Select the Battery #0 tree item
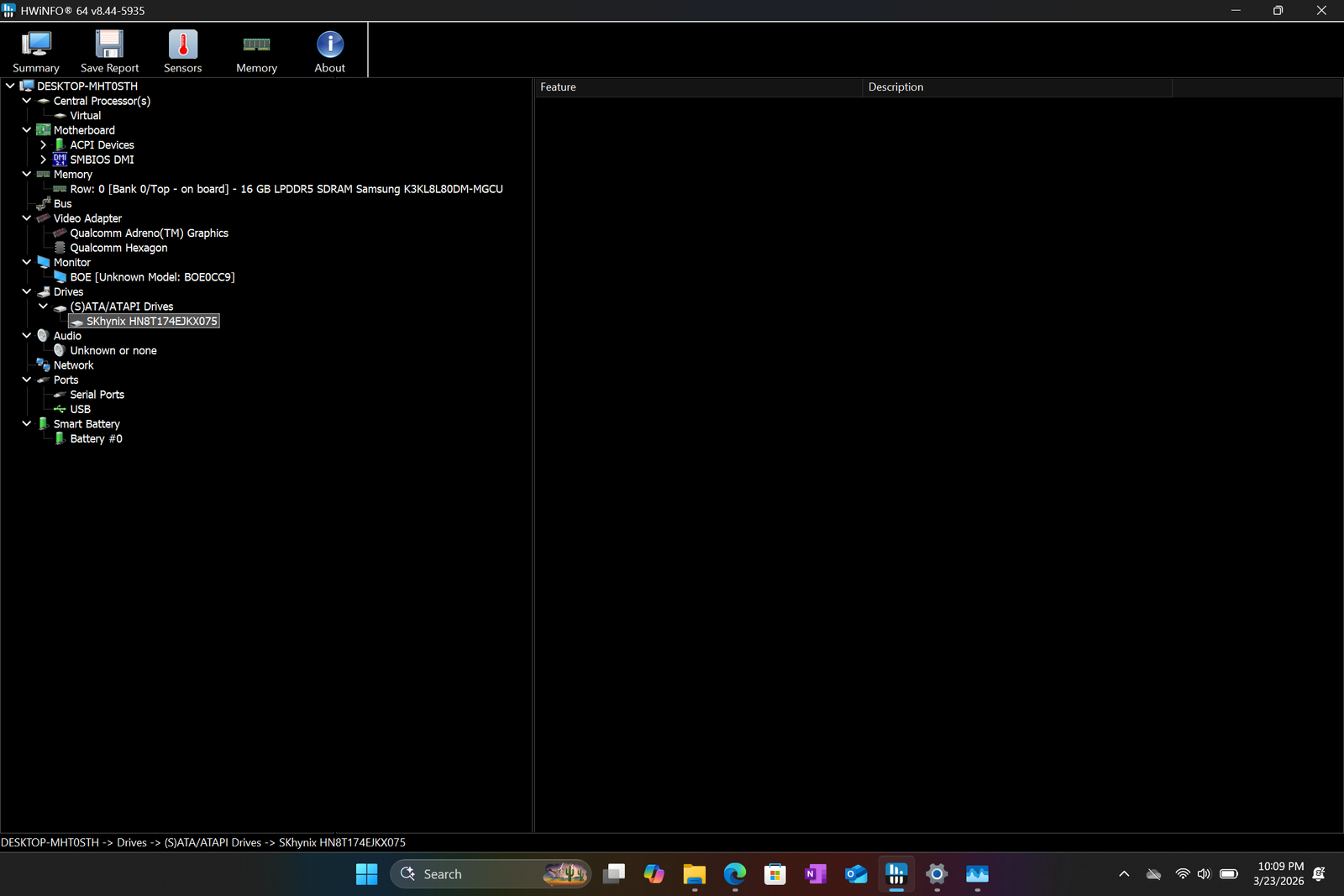The width and height of the screenshot is (1344, 896). pyautogui.click(x=96, y=439)
